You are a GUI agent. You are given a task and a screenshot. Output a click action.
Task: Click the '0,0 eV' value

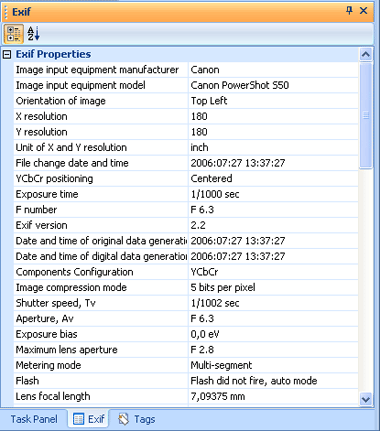[205, 334]
